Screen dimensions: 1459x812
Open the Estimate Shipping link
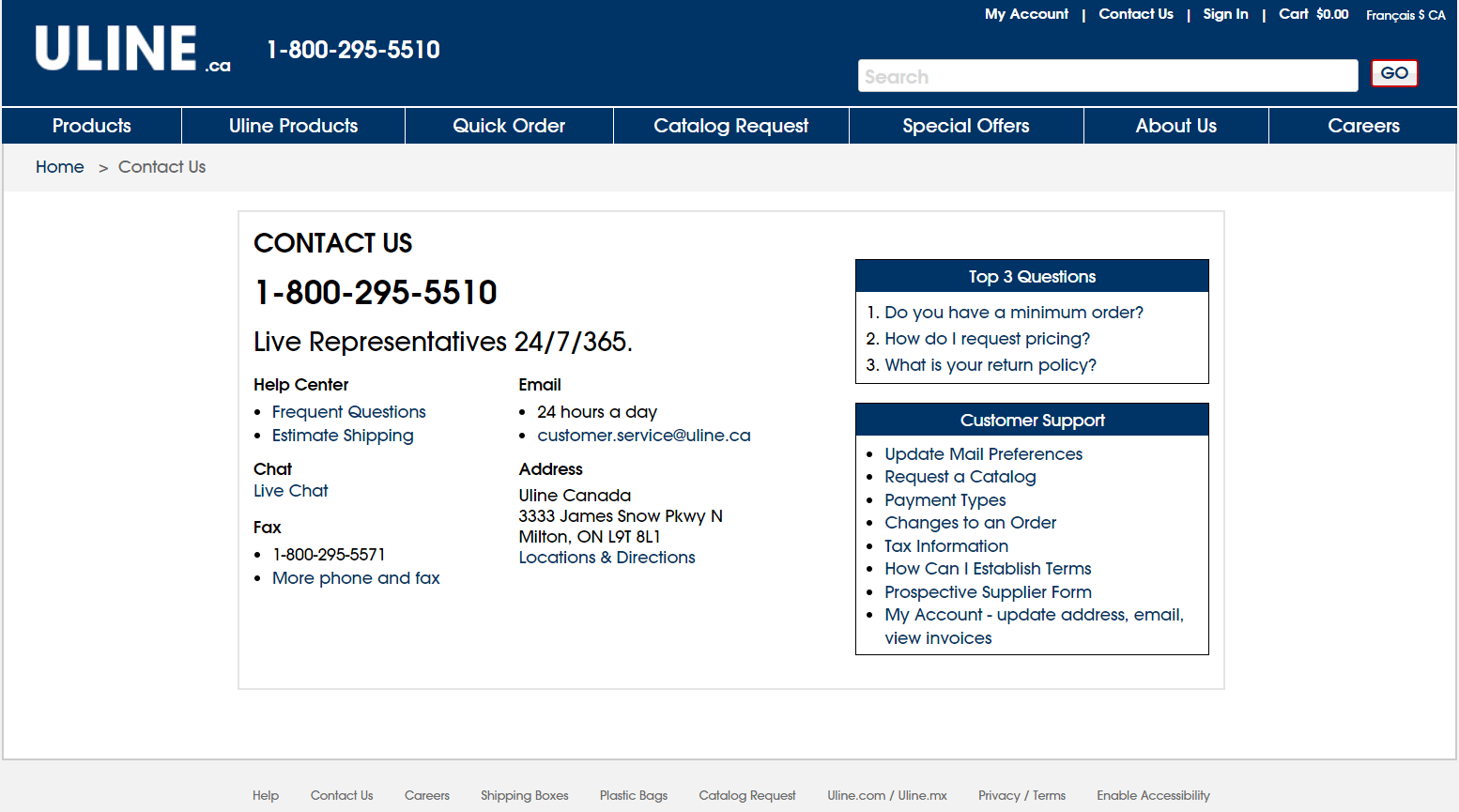(x=343, y=436)
